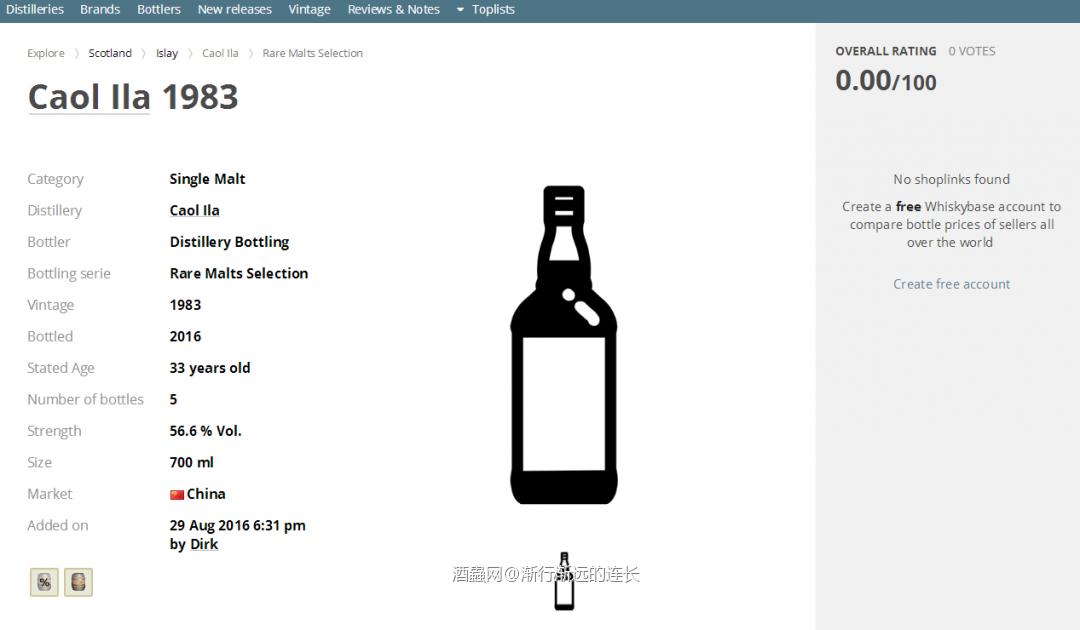Click the large bottle placeholder image

pos(564,345)
